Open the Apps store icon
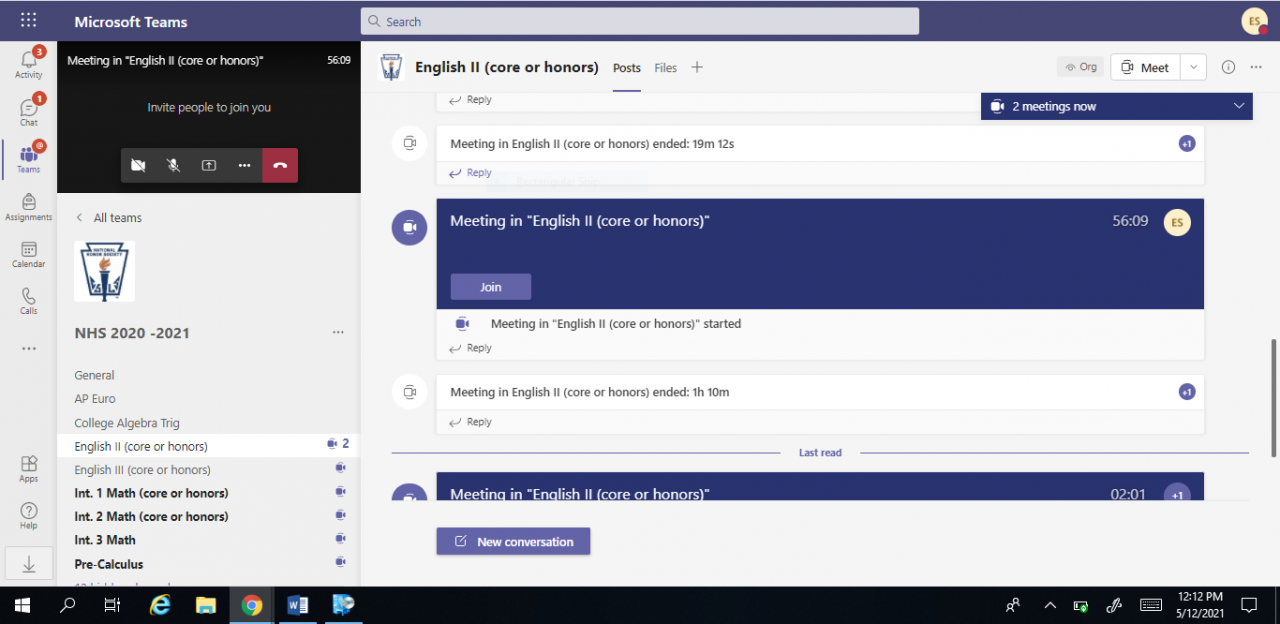 click(x=28, y=468)
